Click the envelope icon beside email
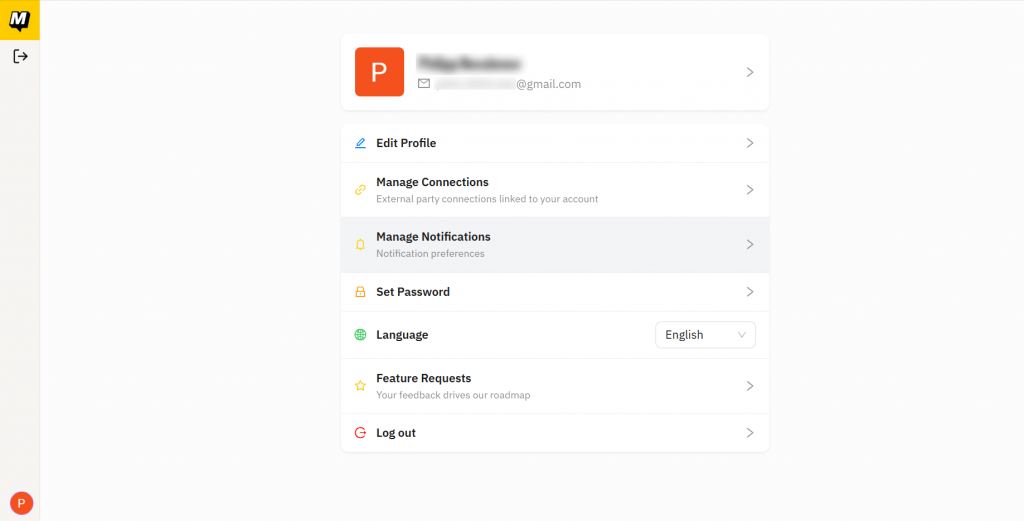This screenshot has width=1024, height=521. point(424,84)
